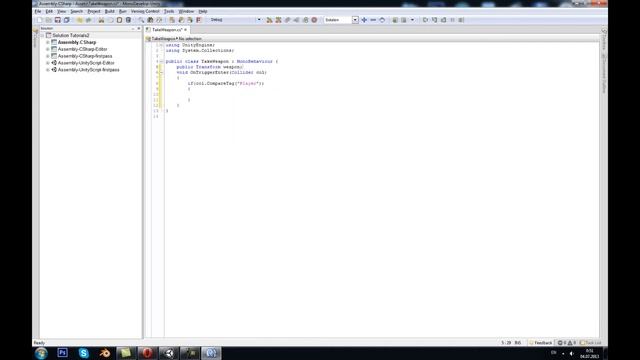The width and height of the screenshot is (640, 360).
Task: Click the volume tray icon
Action: (x=571, y=353)
